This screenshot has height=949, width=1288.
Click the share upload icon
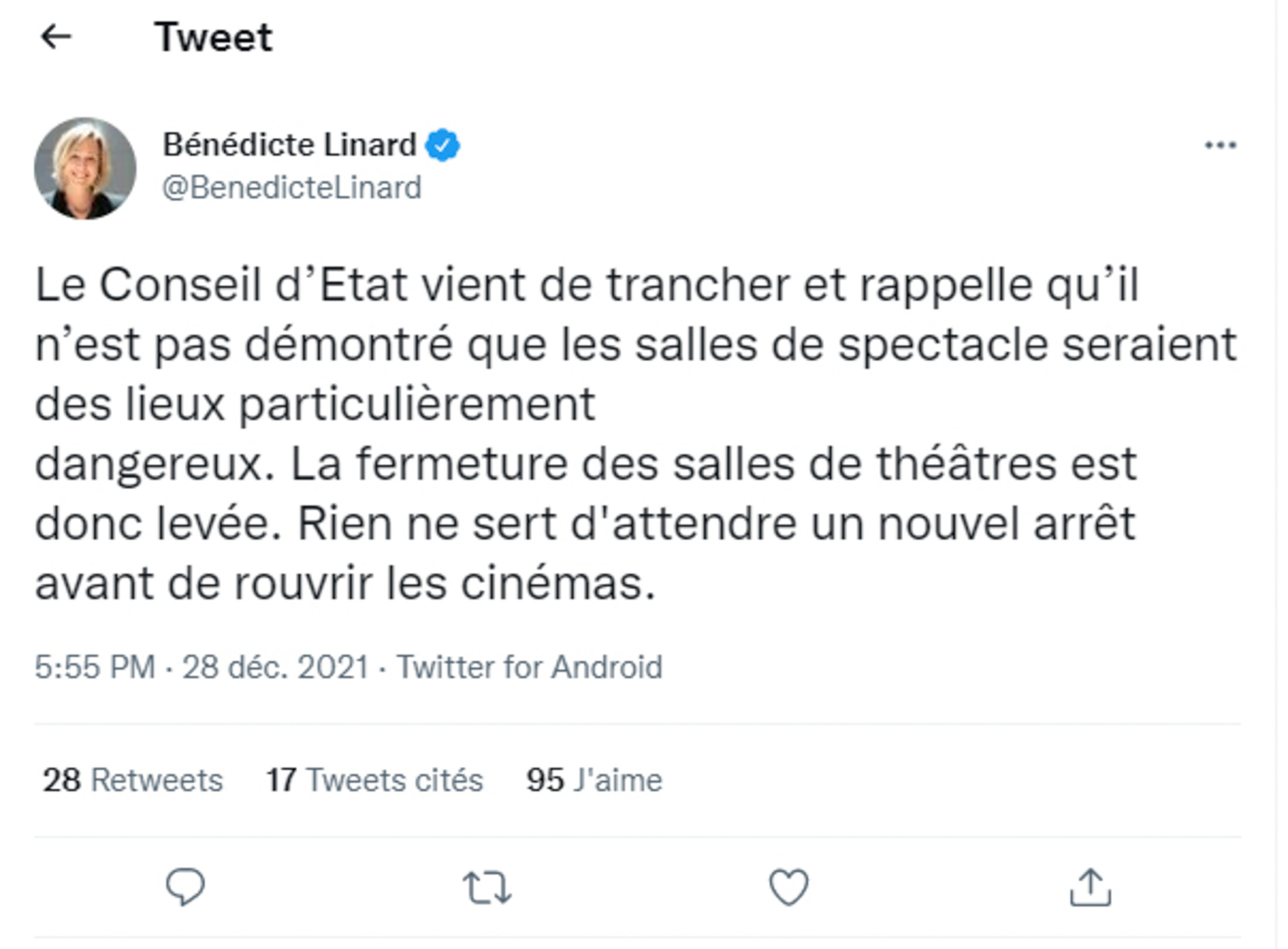pyautogui.click(x=1090, y=888)
